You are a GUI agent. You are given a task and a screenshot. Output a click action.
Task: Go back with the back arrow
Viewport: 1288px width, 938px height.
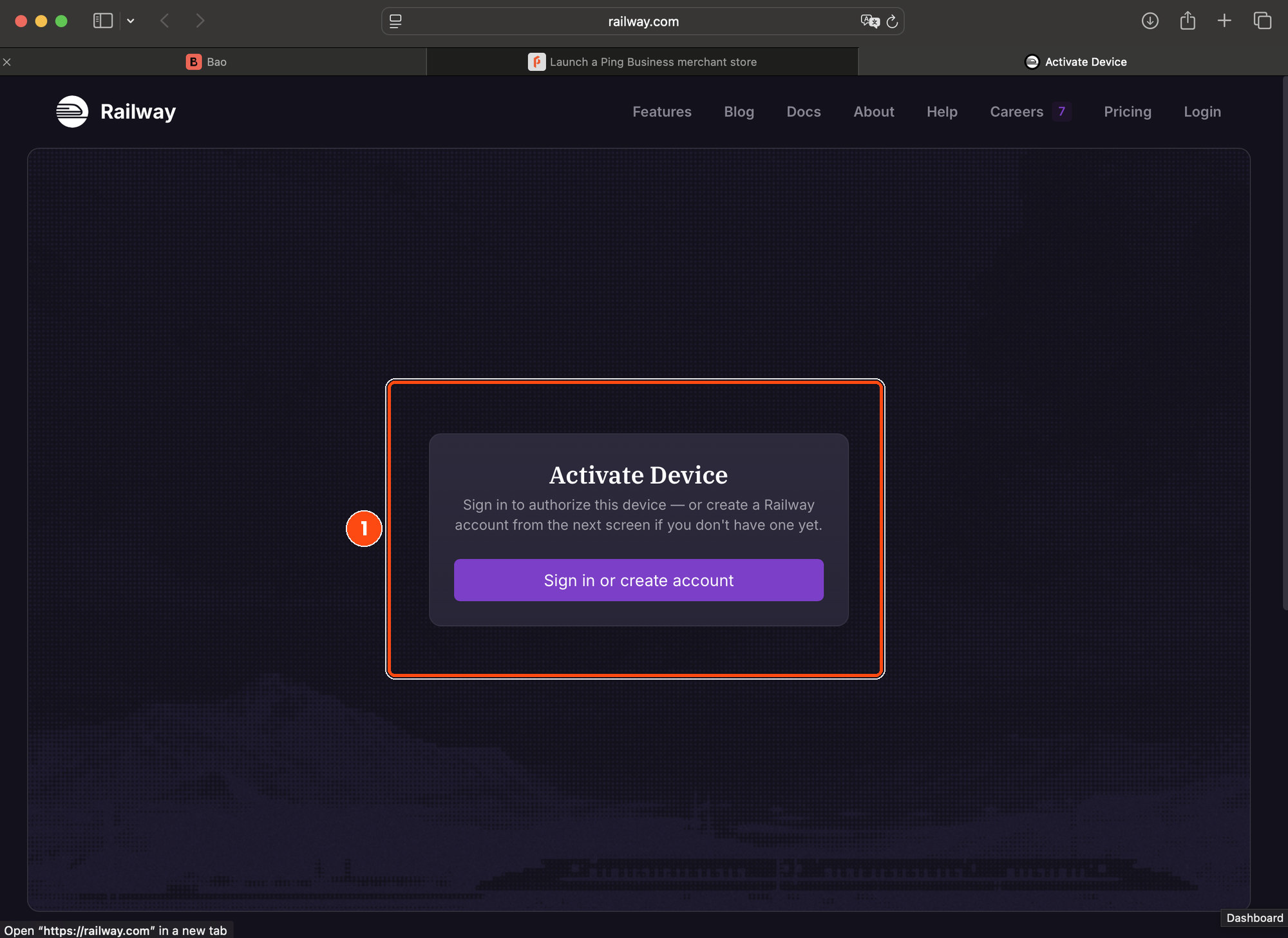click(165, 21)
